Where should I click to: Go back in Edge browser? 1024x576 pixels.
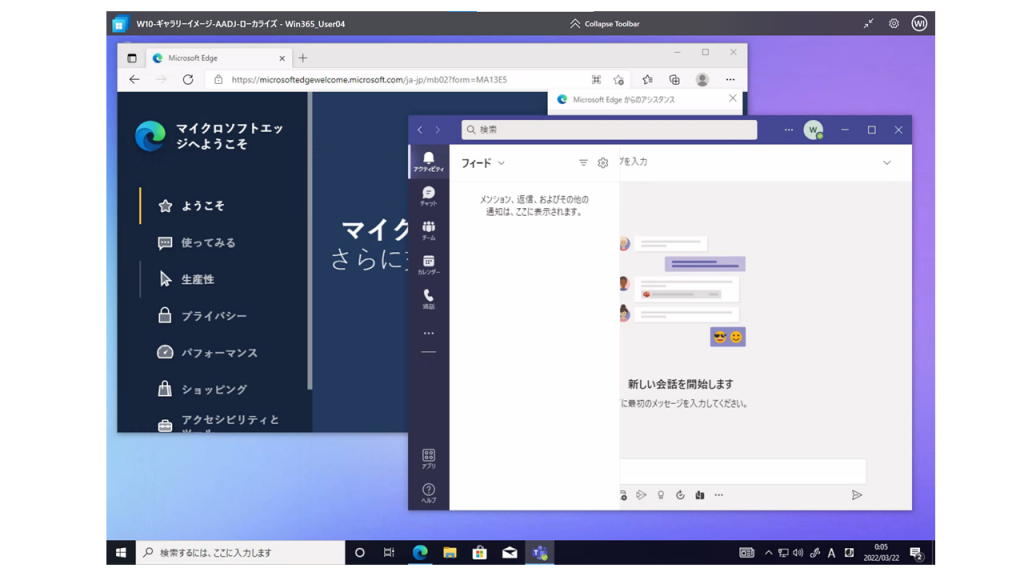[135, 80]
